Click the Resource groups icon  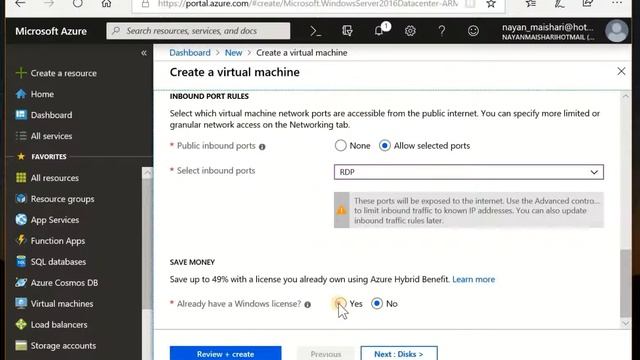point(21,199)
